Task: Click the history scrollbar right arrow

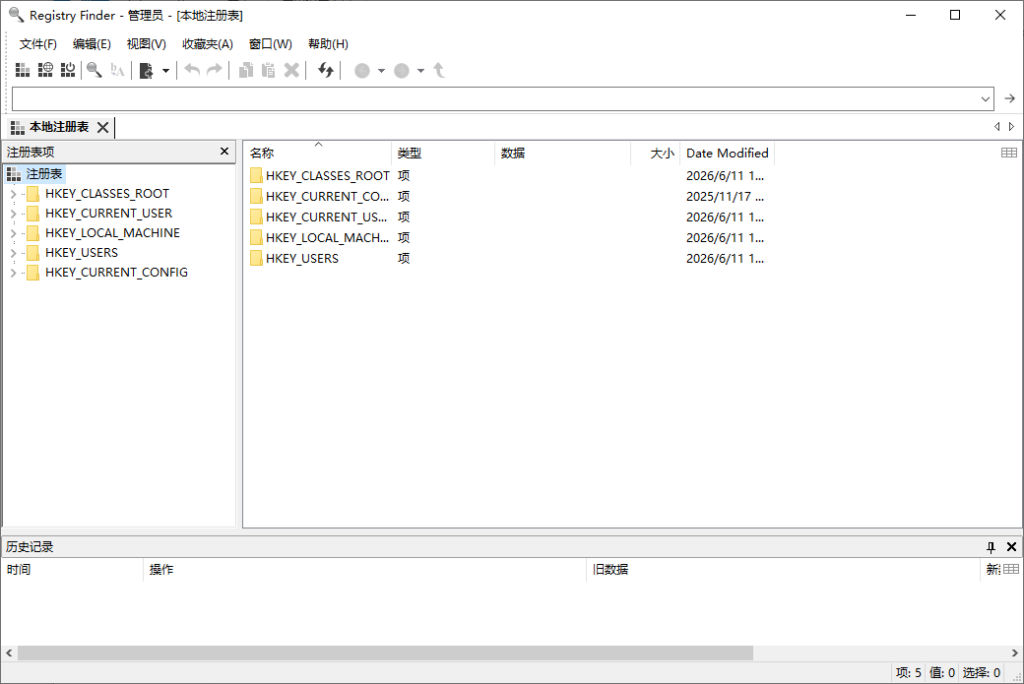Action: point(1015,653)
